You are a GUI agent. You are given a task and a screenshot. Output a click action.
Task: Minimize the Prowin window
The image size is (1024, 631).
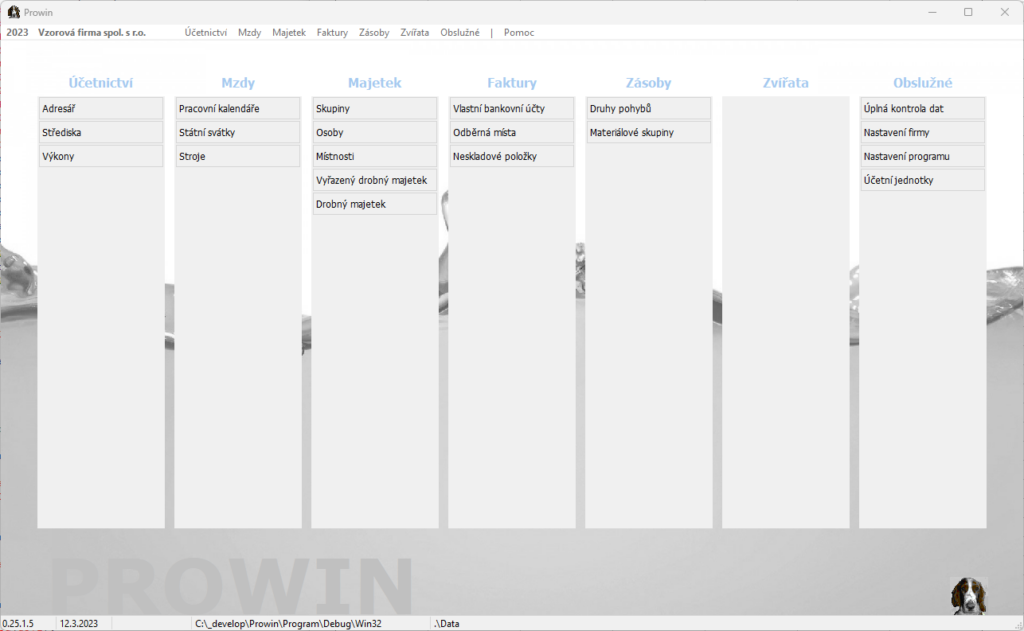932,12
